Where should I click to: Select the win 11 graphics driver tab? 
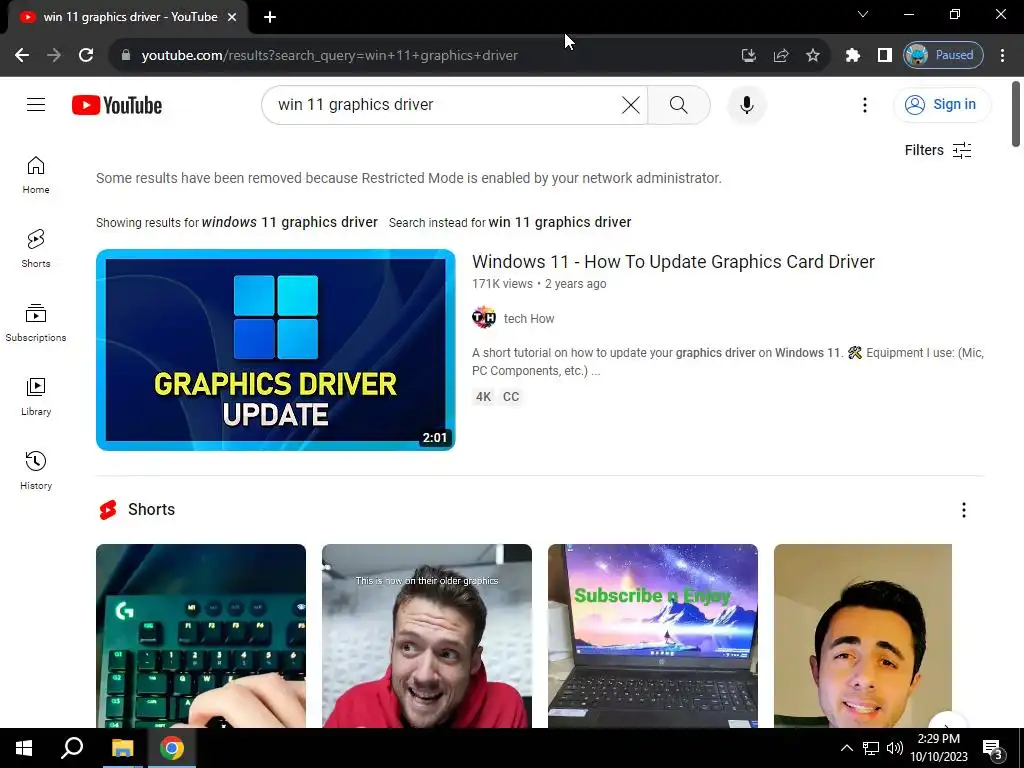coord(128,17)
